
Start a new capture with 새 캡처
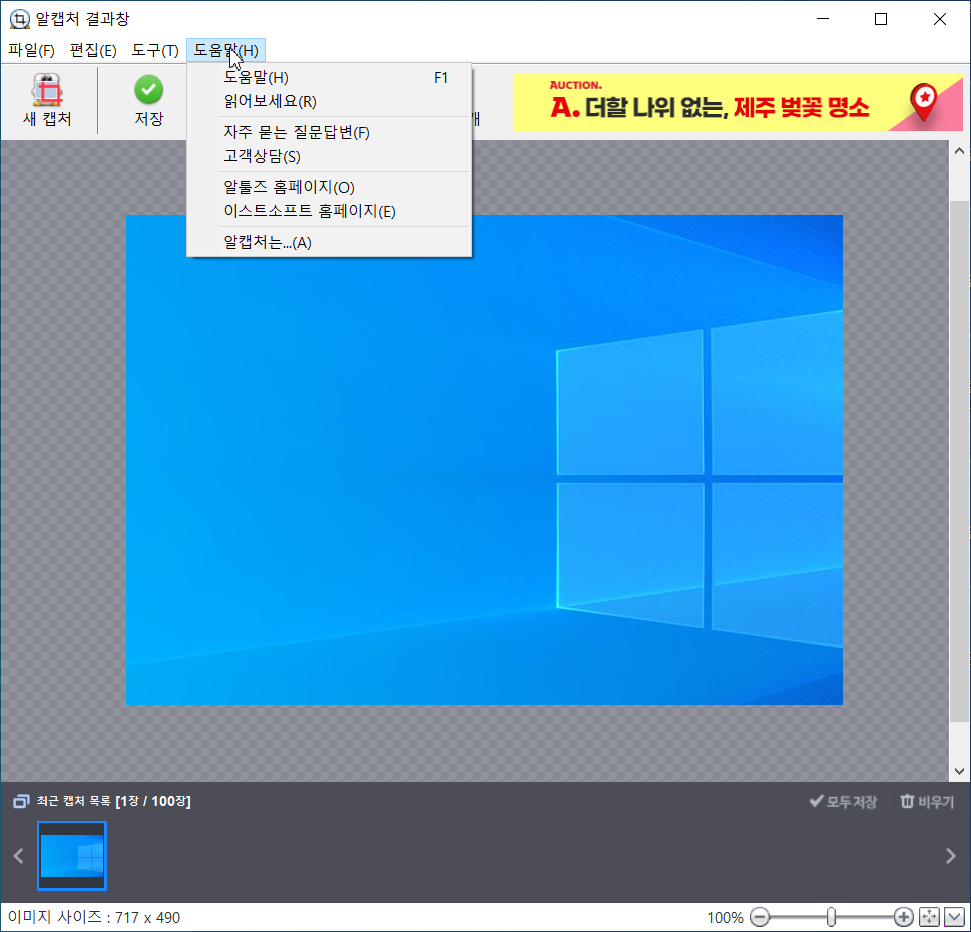(x=47, y=100)
